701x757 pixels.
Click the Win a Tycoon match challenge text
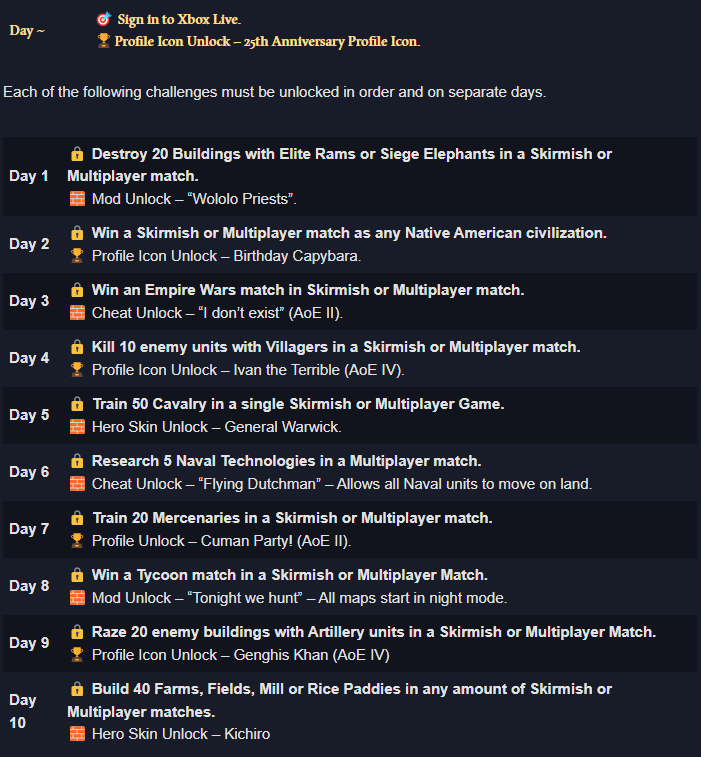click(290, 575)
